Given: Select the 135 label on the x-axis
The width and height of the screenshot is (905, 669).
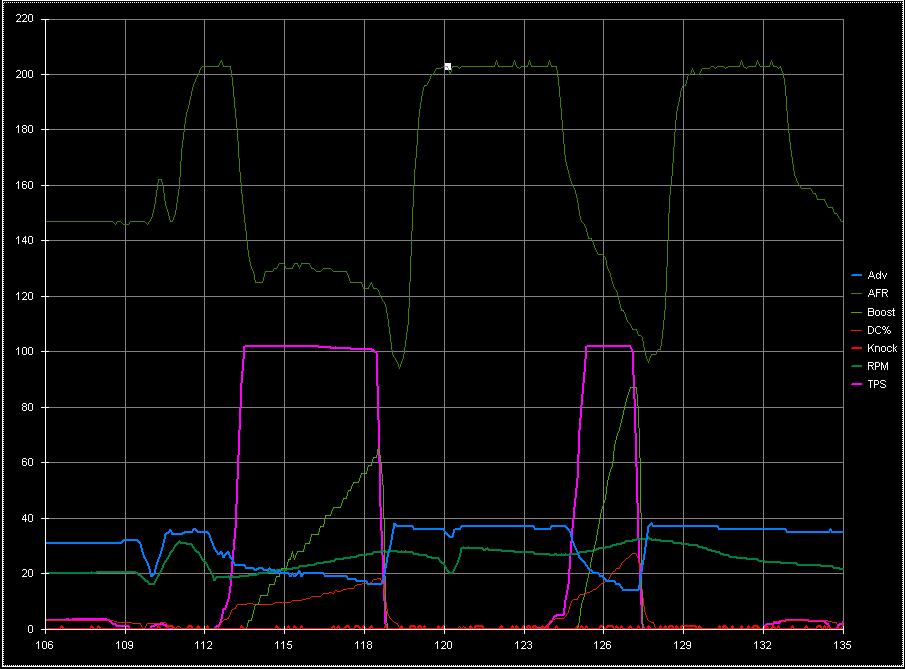Looking at the screenshot, I should pos(843,645).
